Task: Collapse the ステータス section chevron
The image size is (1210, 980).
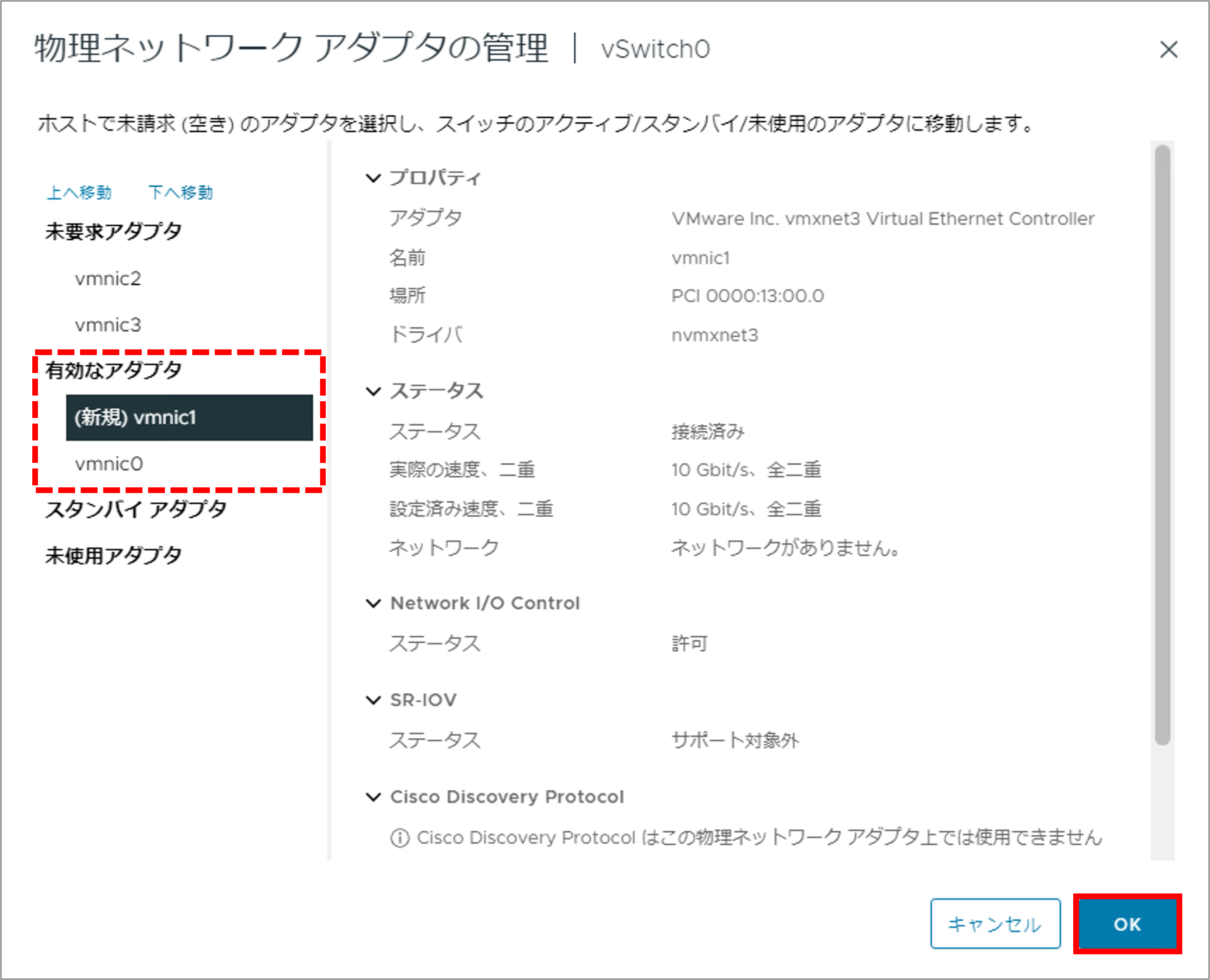Action: pyautogui.click(x=373, y=391)
